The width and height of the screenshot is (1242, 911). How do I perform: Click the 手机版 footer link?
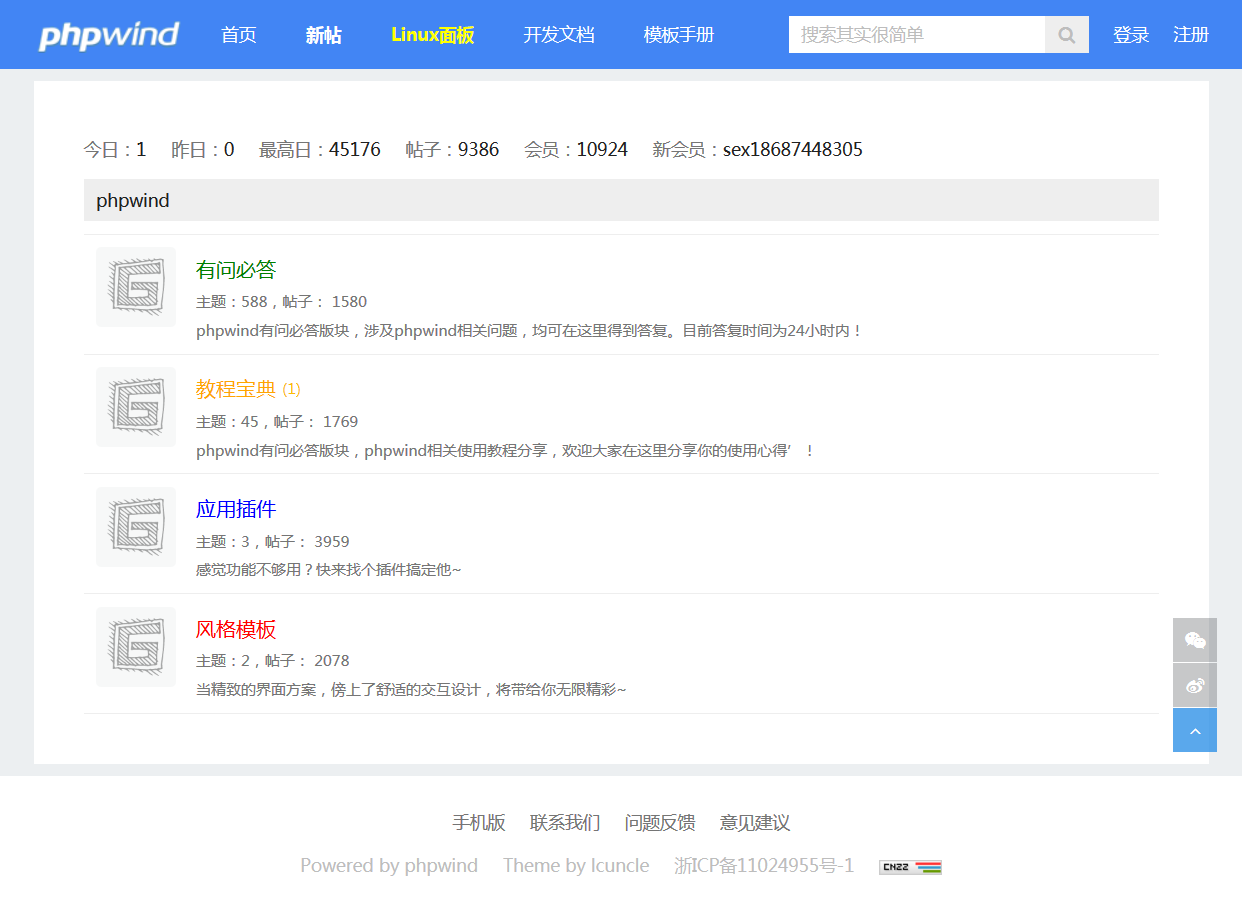(479, 823)
